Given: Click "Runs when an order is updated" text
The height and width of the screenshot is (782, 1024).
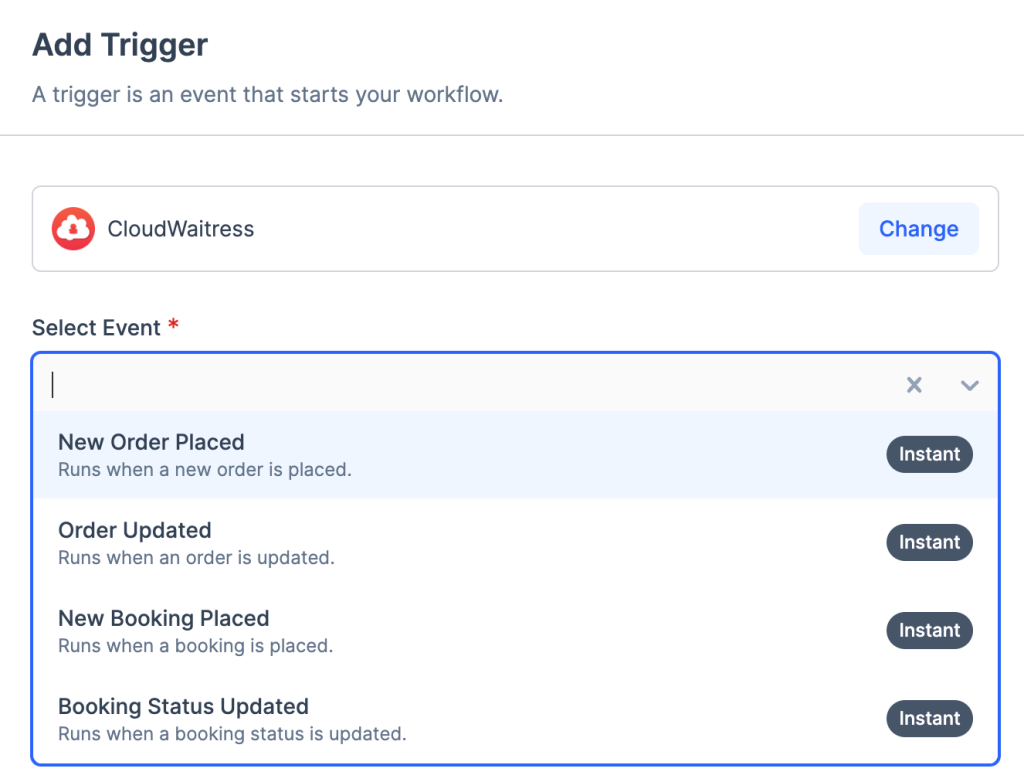Looking at the screenshot, I should pos(196,557).
